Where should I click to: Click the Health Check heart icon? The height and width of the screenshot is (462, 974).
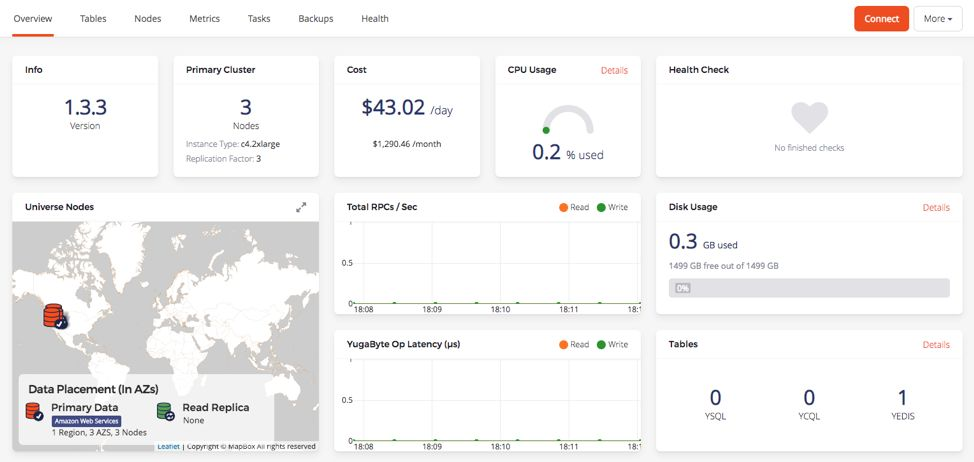(809, 117)
